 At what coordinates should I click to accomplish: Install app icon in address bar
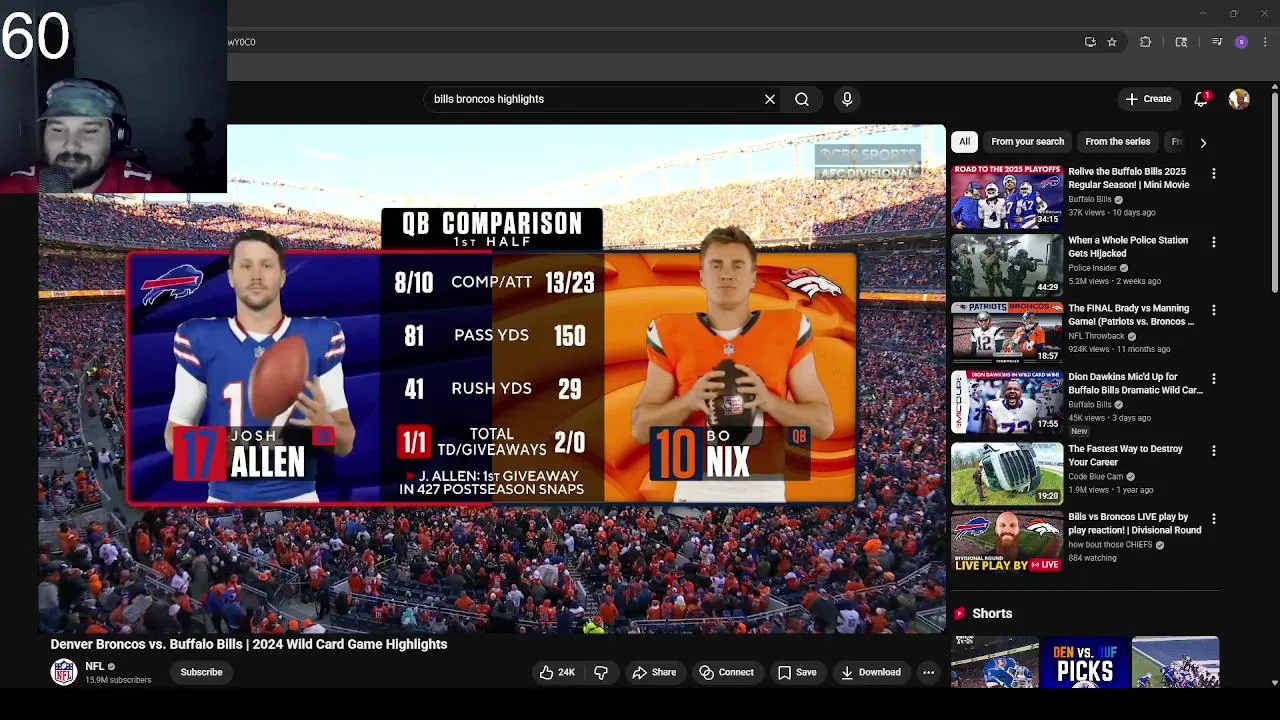click(x=1090, y=42)
